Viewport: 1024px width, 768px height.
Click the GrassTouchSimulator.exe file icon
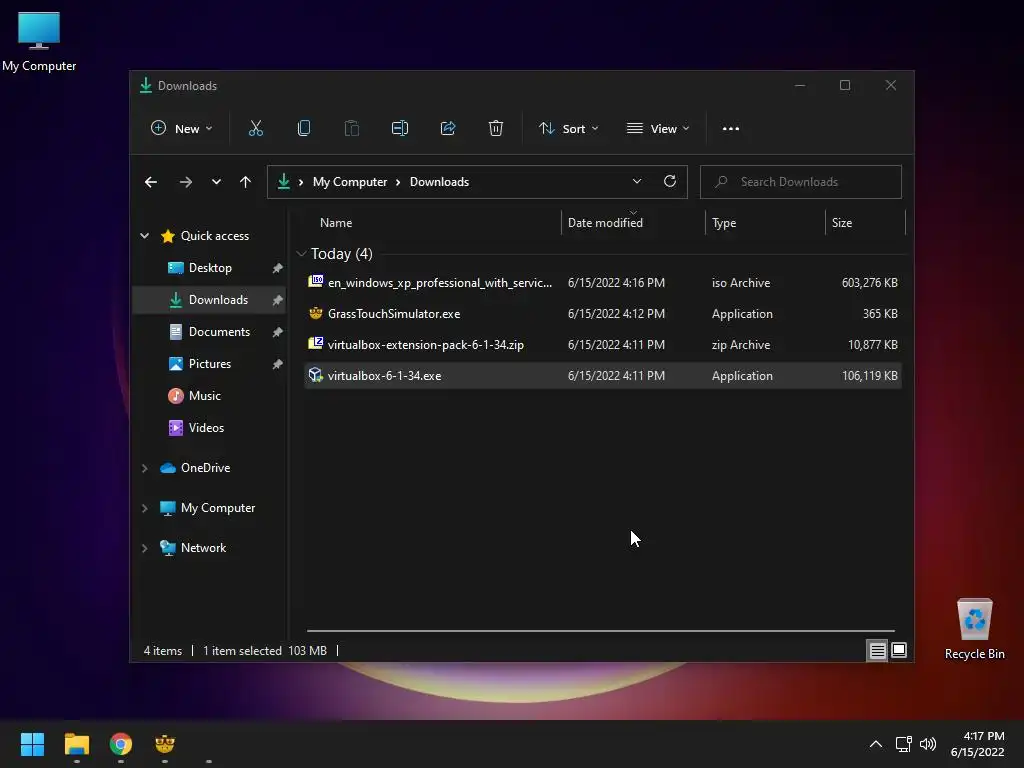pos(315,313)
